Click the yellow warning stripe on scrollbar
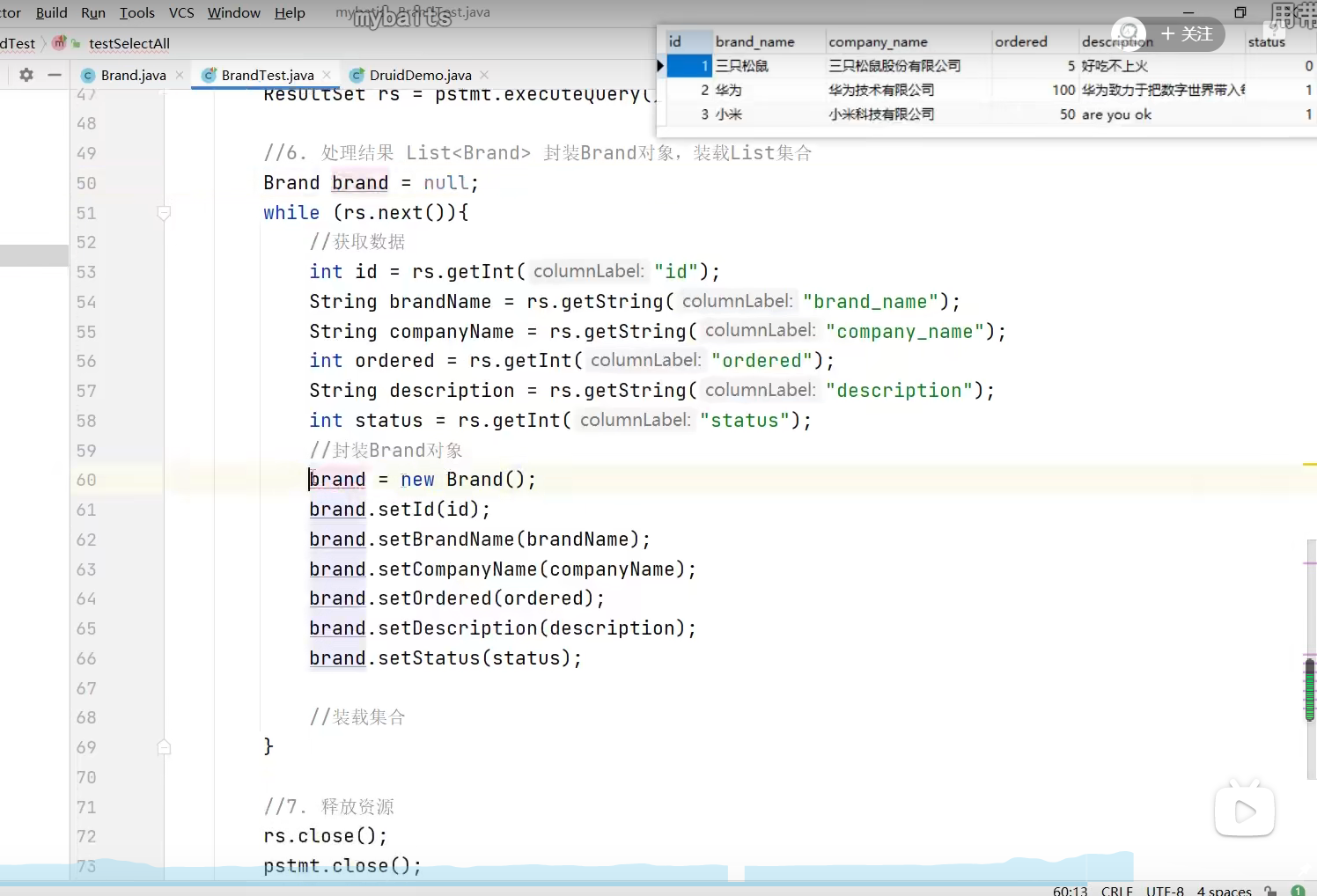Image resolution: width=1317 pixels, height=896 pixels. (1310, 464)
